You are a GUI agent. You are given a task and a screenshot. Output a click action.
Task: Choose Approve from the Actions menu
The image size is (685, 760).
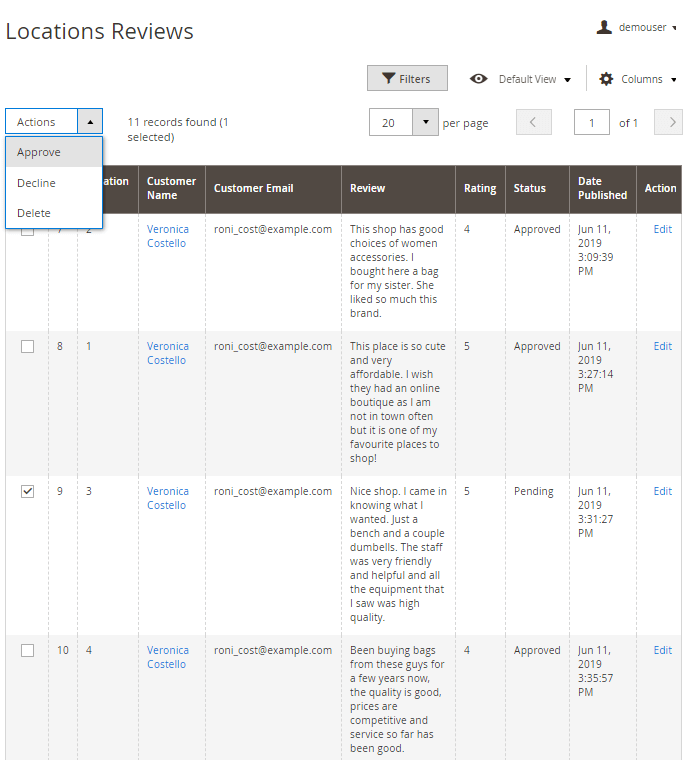[x=39, y=152]
